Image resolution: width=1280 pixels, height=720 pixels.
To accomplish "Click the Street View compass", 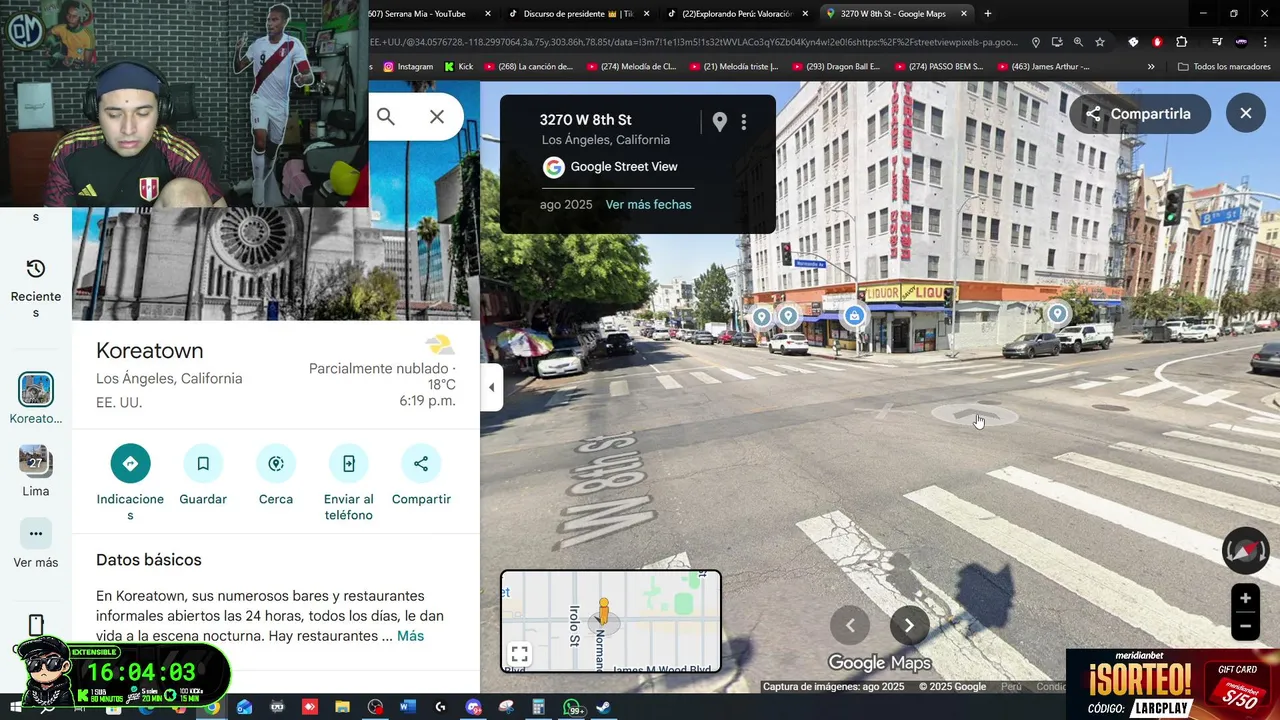I will pyautogui.click(x=1246, y=551).
